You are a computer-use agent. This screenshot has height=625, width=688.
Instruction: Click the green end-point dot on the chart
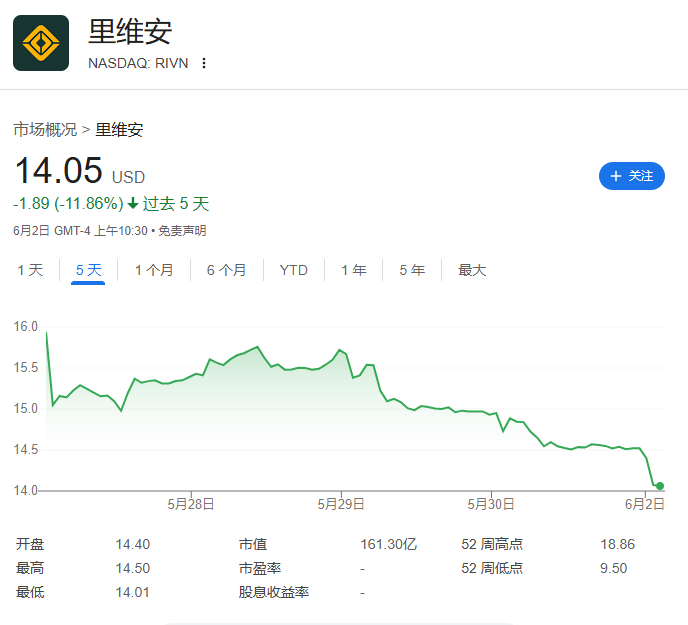coord(659,486)
